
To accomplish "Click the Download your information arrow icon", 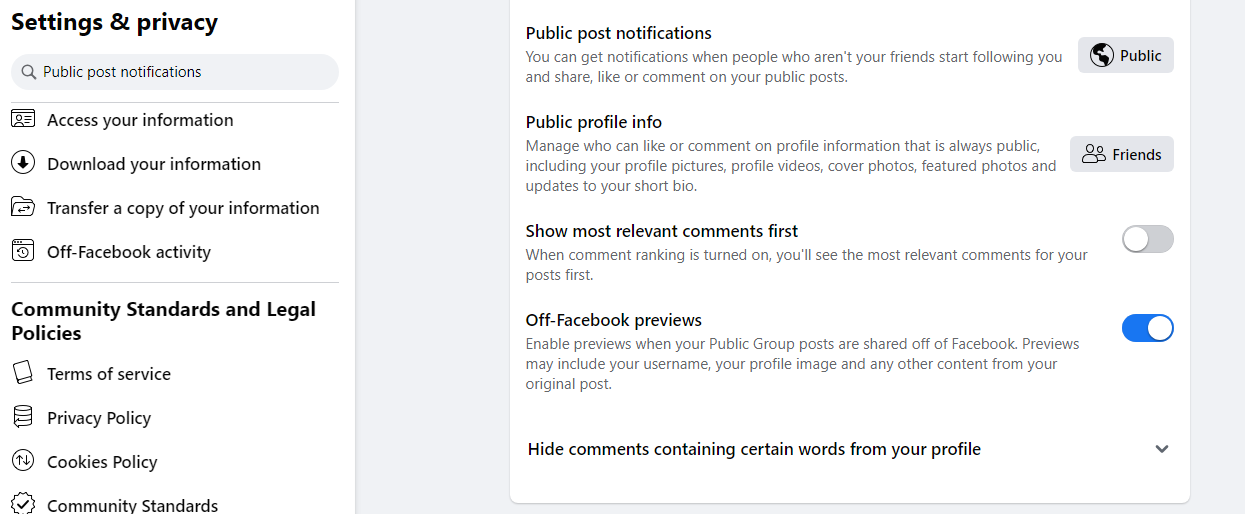I will pos(23,163).
